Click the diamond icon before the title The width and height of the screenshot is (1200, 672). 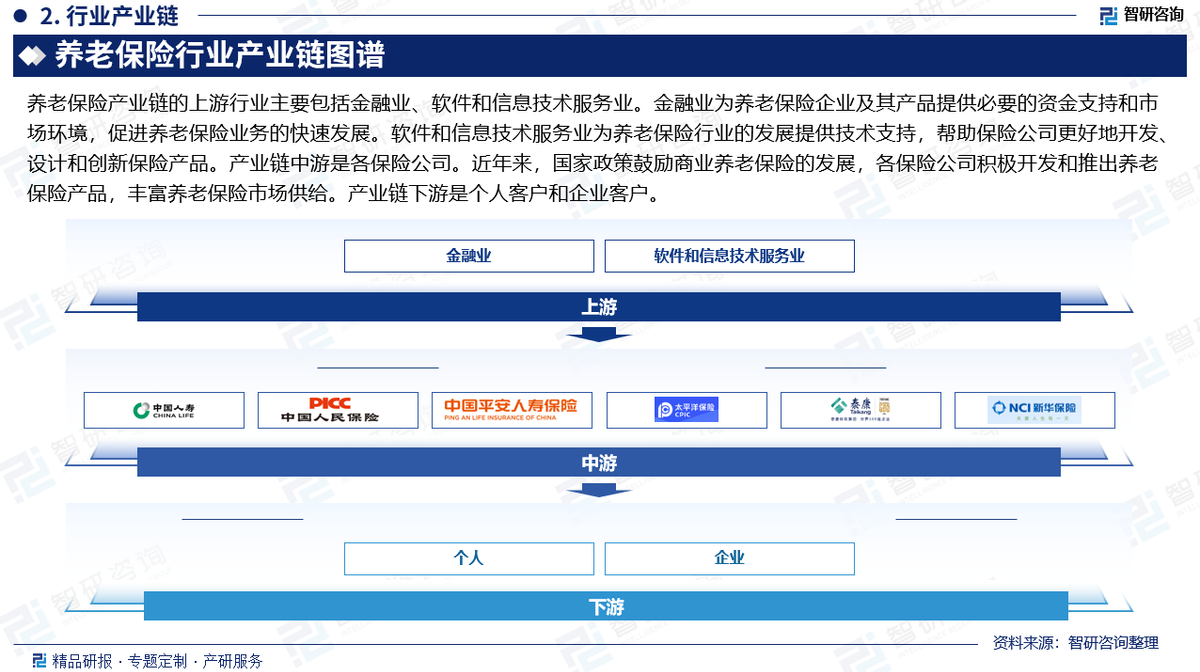click(x=34, y=56)
